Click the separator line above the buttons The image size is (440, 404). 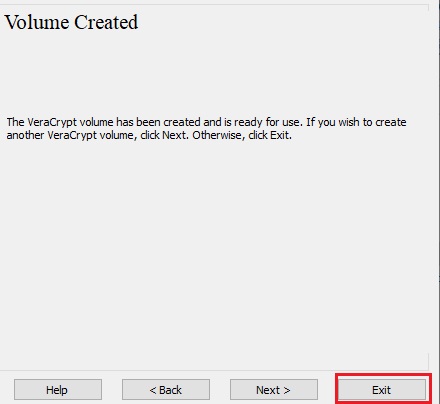click(x=213, y=370)
